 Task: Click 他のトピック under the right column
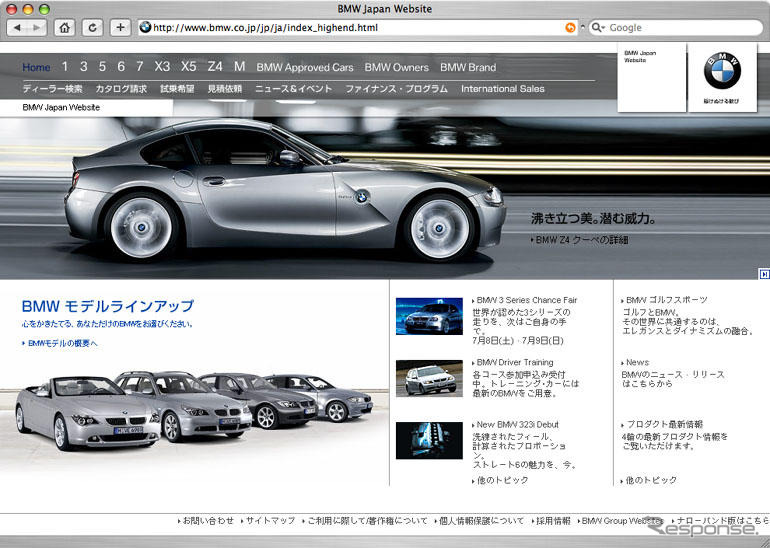coord(649,480)
